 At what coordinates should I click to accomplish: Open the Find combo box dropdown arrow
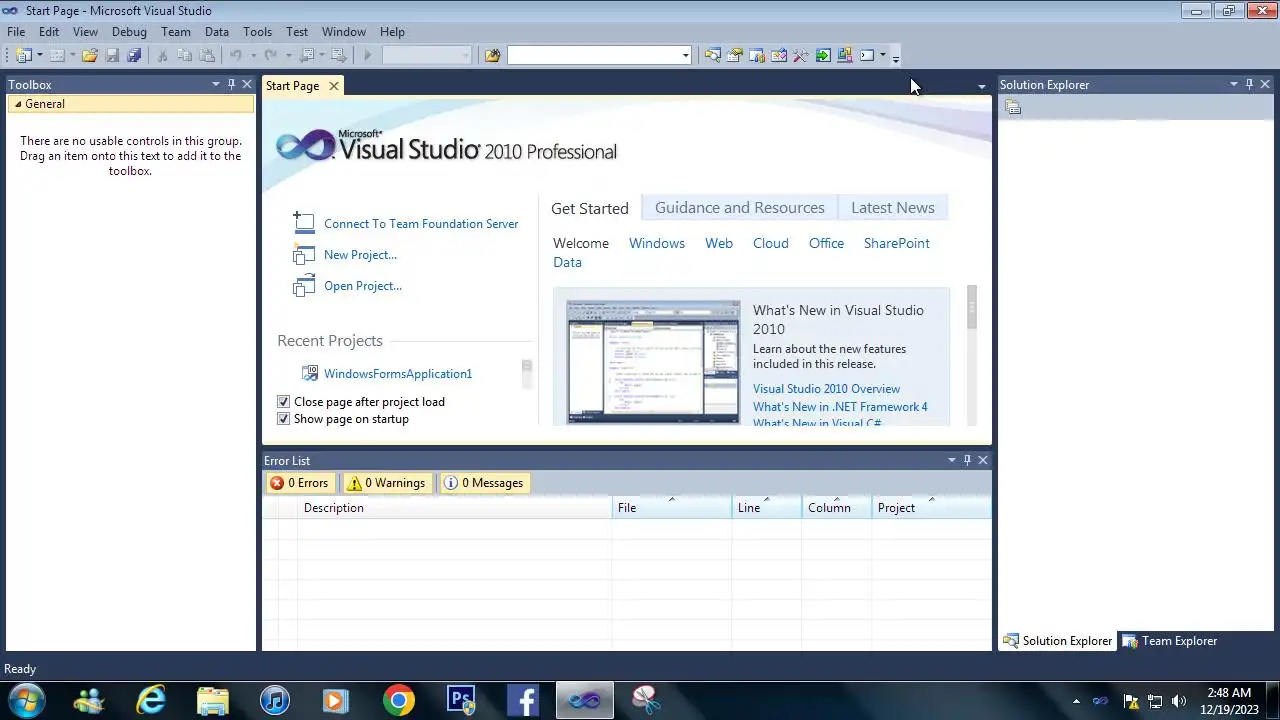[686, 56]
